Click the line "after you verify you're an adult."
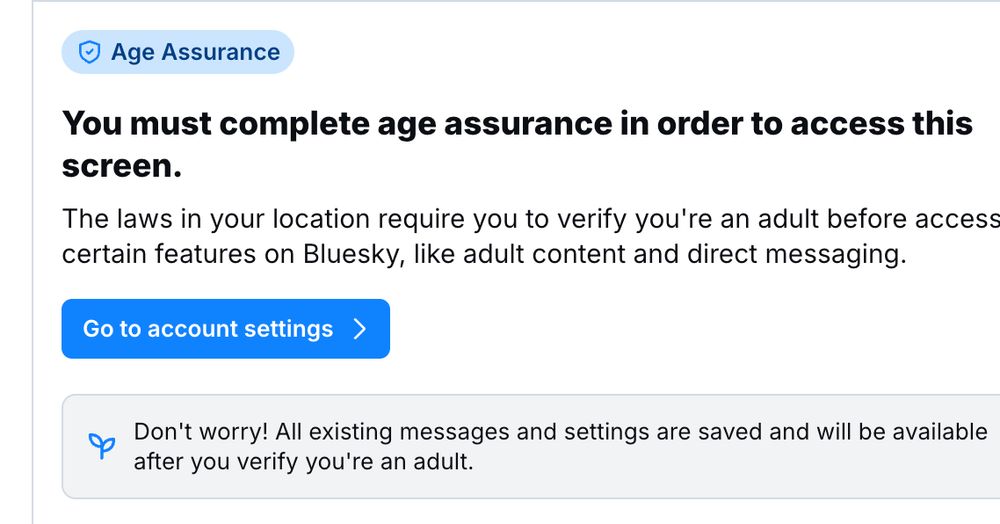Image resolution: width=1000 pixels, height=524 pixels. point(304,462)
